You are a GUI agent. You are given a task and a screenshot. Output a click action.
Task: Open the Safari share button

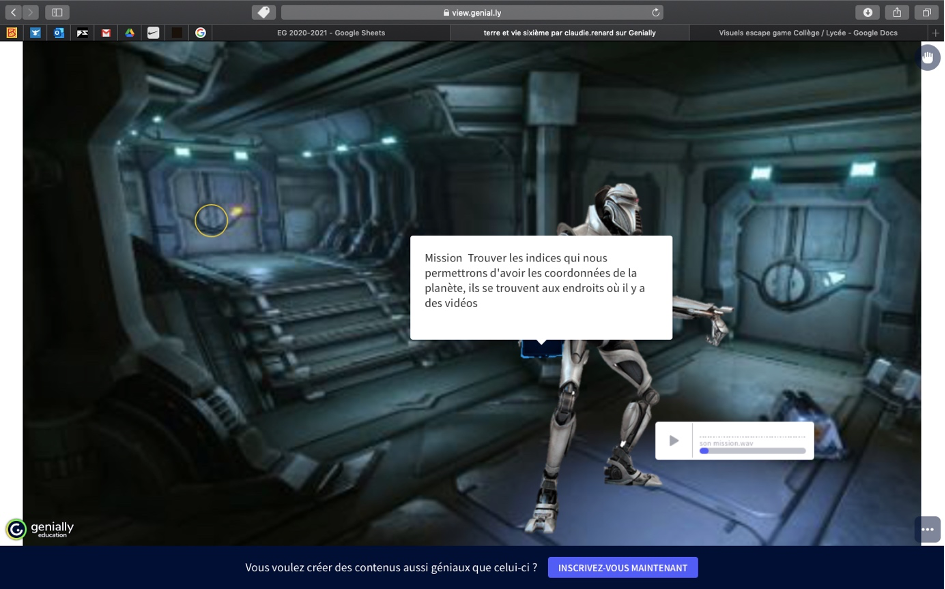pos(897,12)
